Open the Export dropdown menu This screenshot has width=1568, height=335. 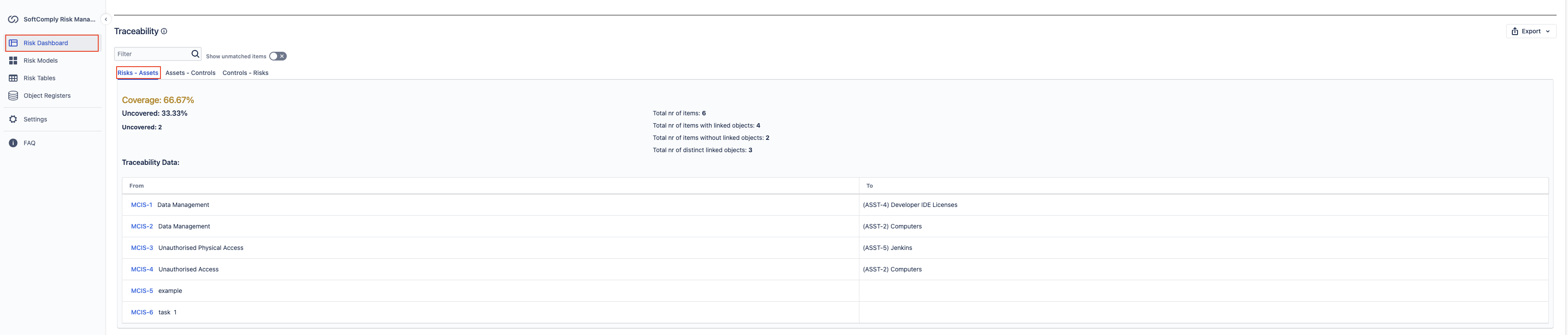[x=1530, y=32]
